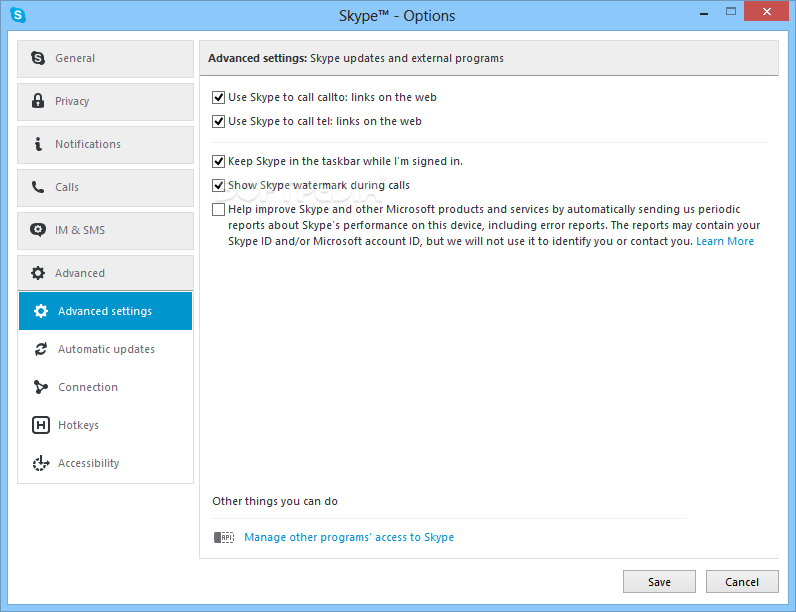Click the Automatic updates refresh icon
This screenshot has width=796, height=612.
41,349
